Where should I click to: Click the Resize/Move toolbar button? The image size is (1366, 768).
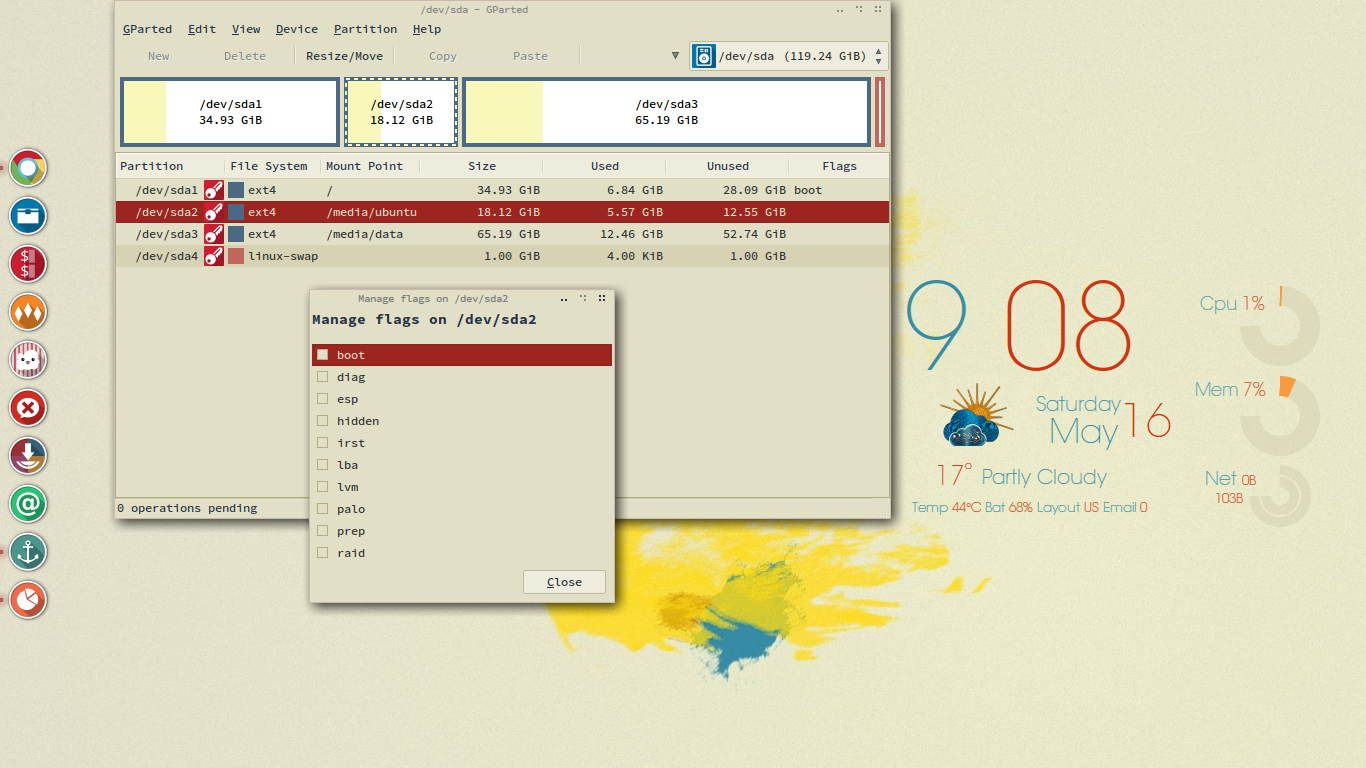point(344,56)
